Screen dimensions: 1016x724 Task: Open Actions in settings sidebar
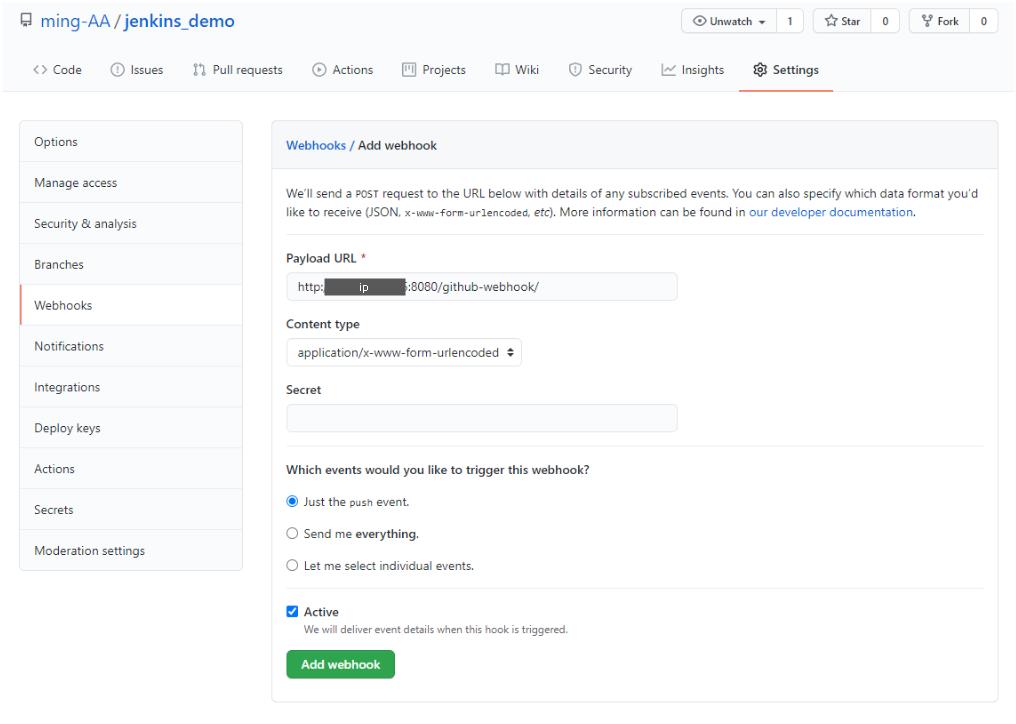(x=131, y=468)
